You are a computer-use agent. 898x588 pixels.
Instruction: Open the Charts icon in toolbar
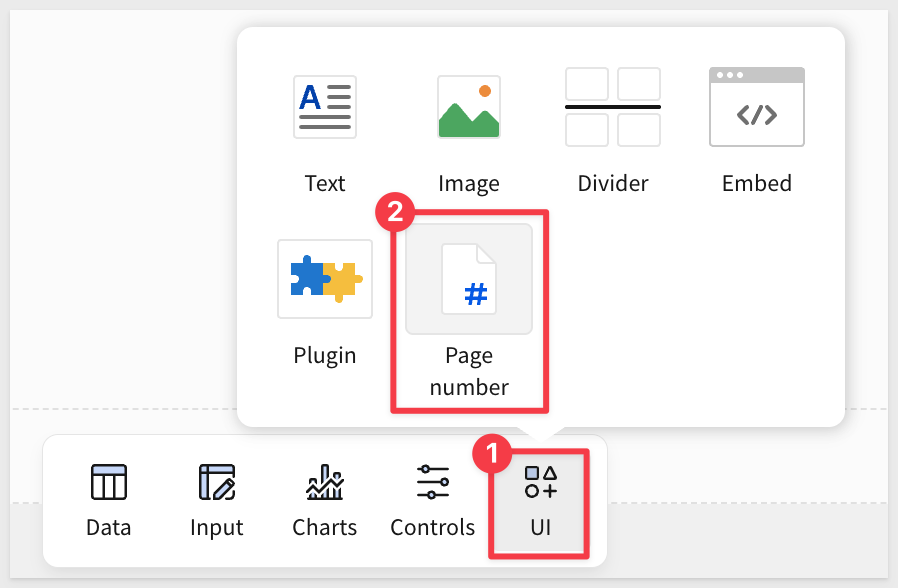(x=324, y=483)
